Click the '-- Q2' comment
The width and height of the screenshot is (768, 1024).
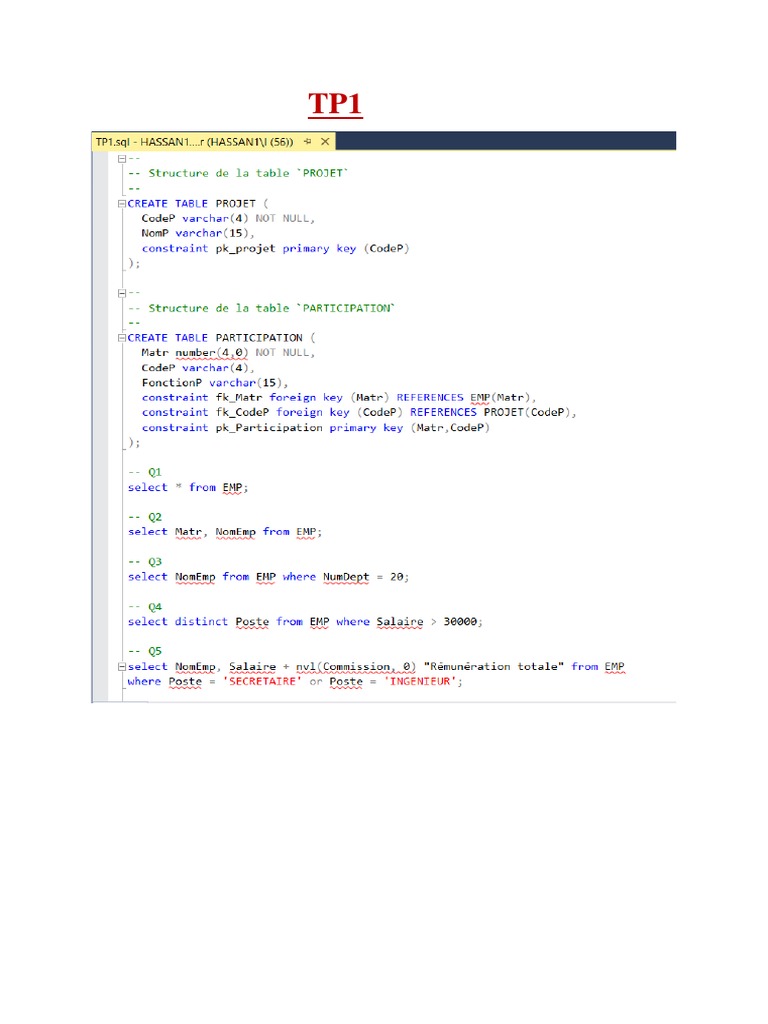click(x=145, y=517)
